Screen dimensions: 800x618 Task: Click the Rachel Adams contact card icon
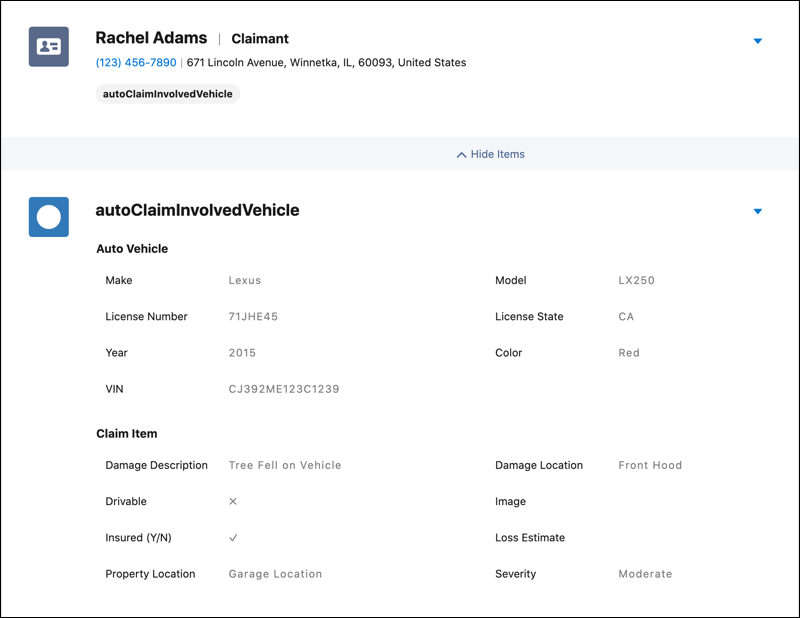coord(48,46)
